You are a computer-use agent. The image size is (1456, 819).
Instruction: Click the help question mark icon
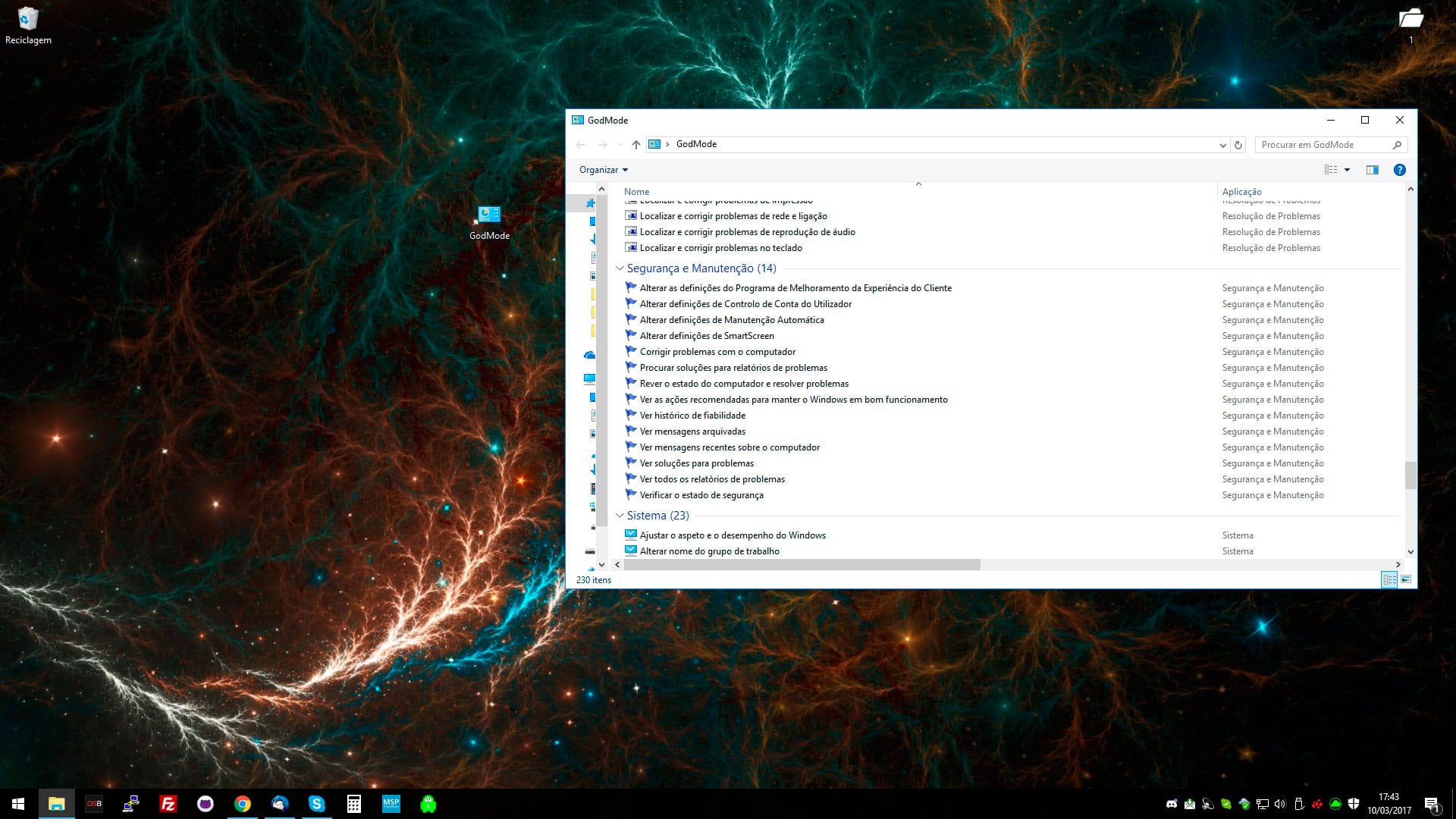coord(1400,170)
